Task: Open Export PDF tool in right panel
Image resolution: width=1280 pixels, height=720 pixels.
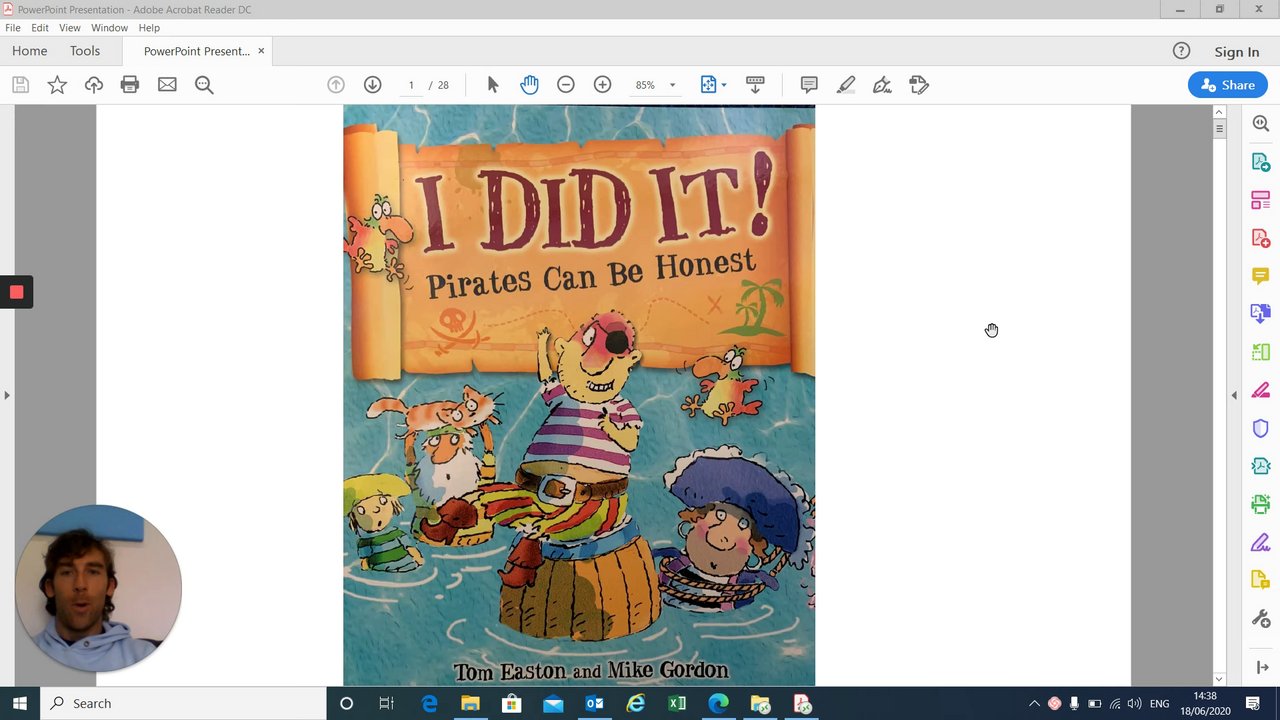Action: point(1261,162)
